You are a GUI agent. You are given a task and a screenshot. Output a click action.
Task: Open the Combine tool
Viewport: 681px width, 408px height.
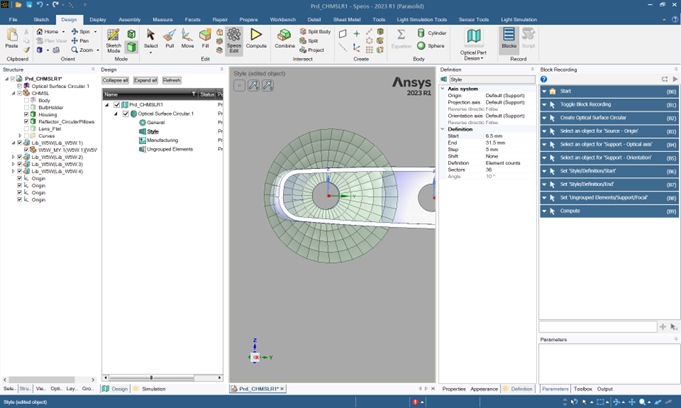point(284,38)
